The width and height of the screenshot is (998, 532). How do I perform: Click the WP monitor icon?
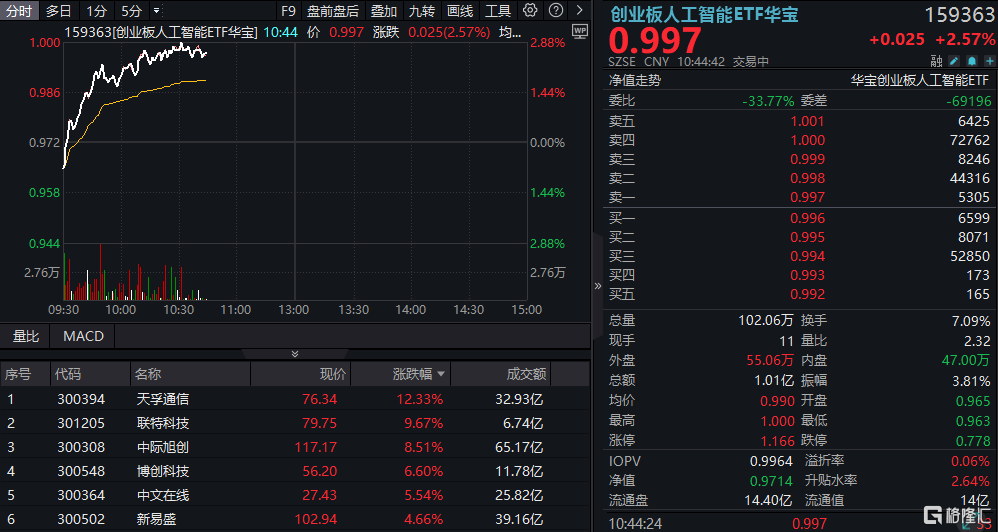point(580,31)
